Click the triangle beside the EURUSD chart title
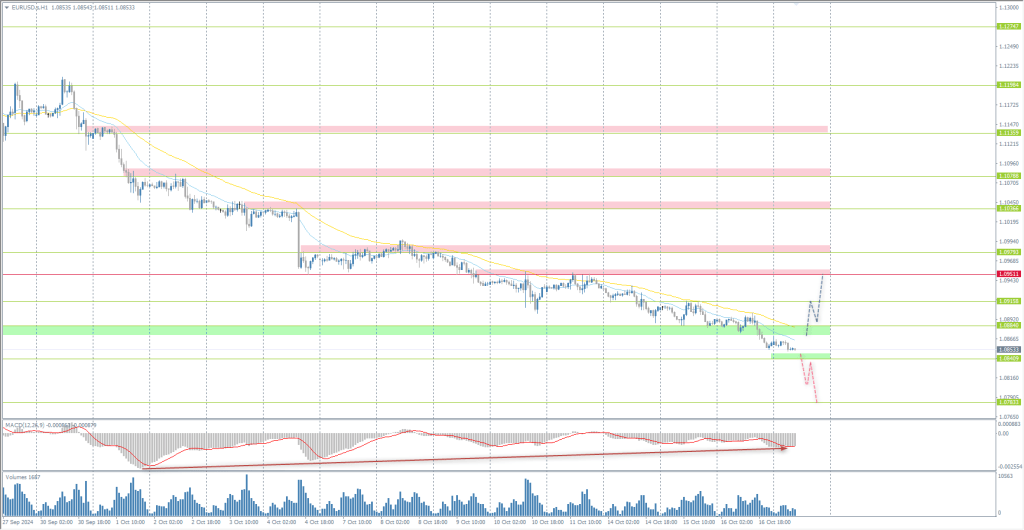The width and height of the screenshot is (1024, 530). click(x=6, y=6)
